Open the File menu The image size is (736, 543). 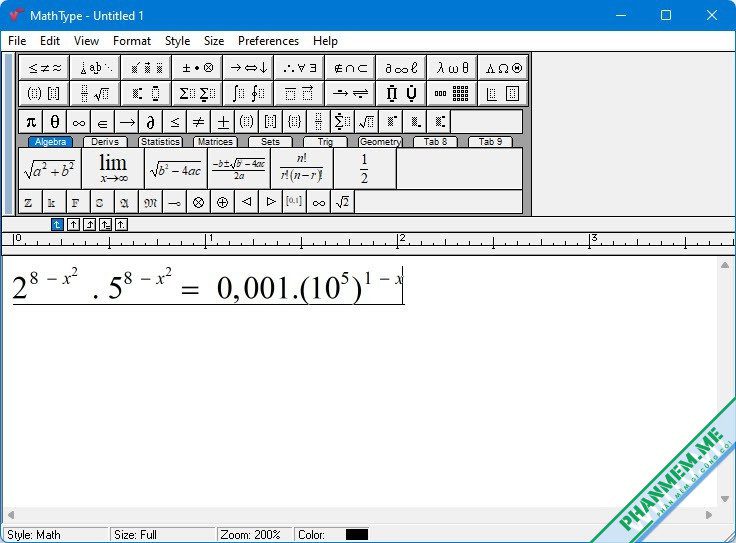[17, 41]
